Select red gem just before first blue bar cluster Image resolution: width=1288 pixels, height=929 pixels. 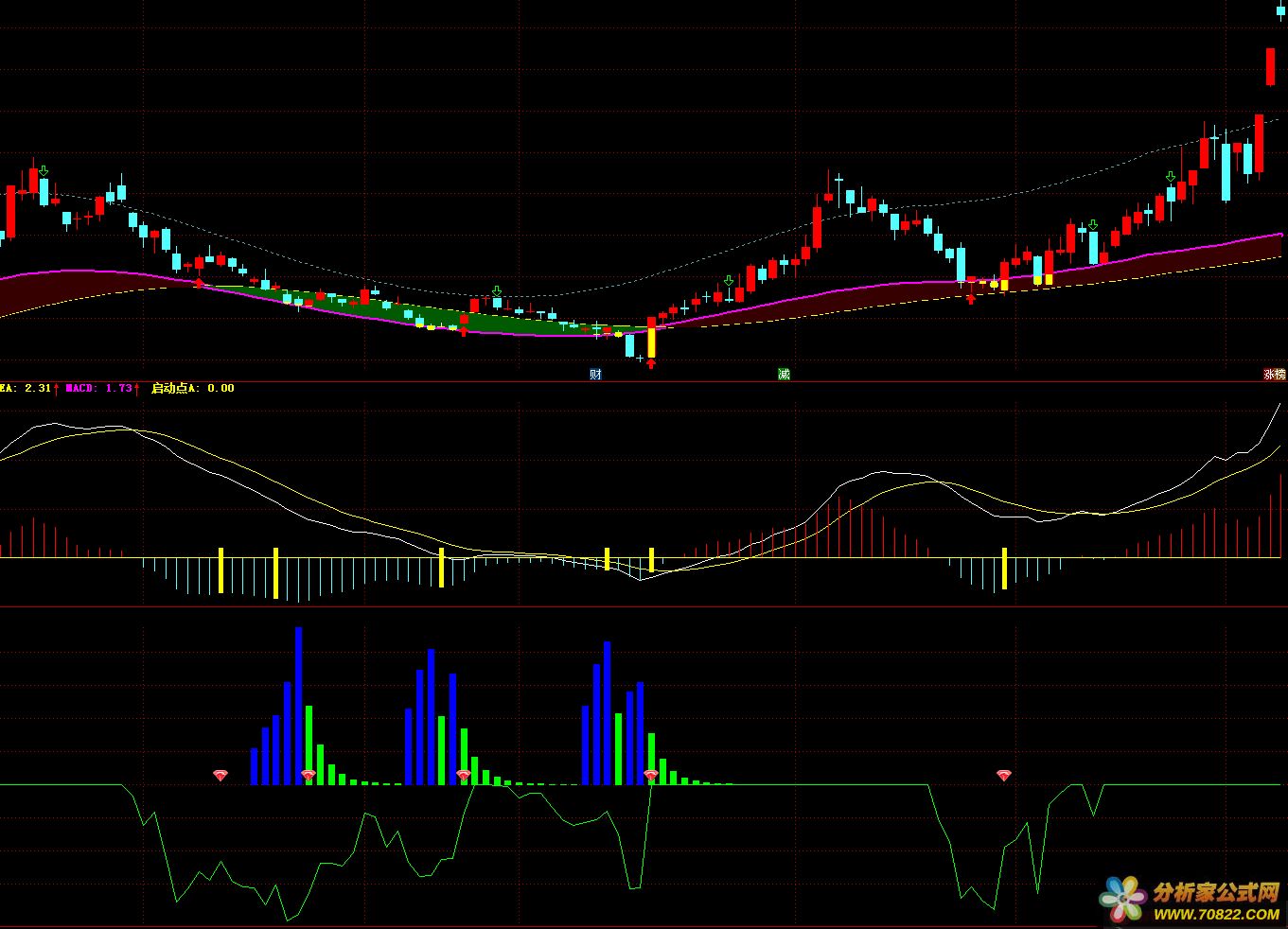[221, 775]
